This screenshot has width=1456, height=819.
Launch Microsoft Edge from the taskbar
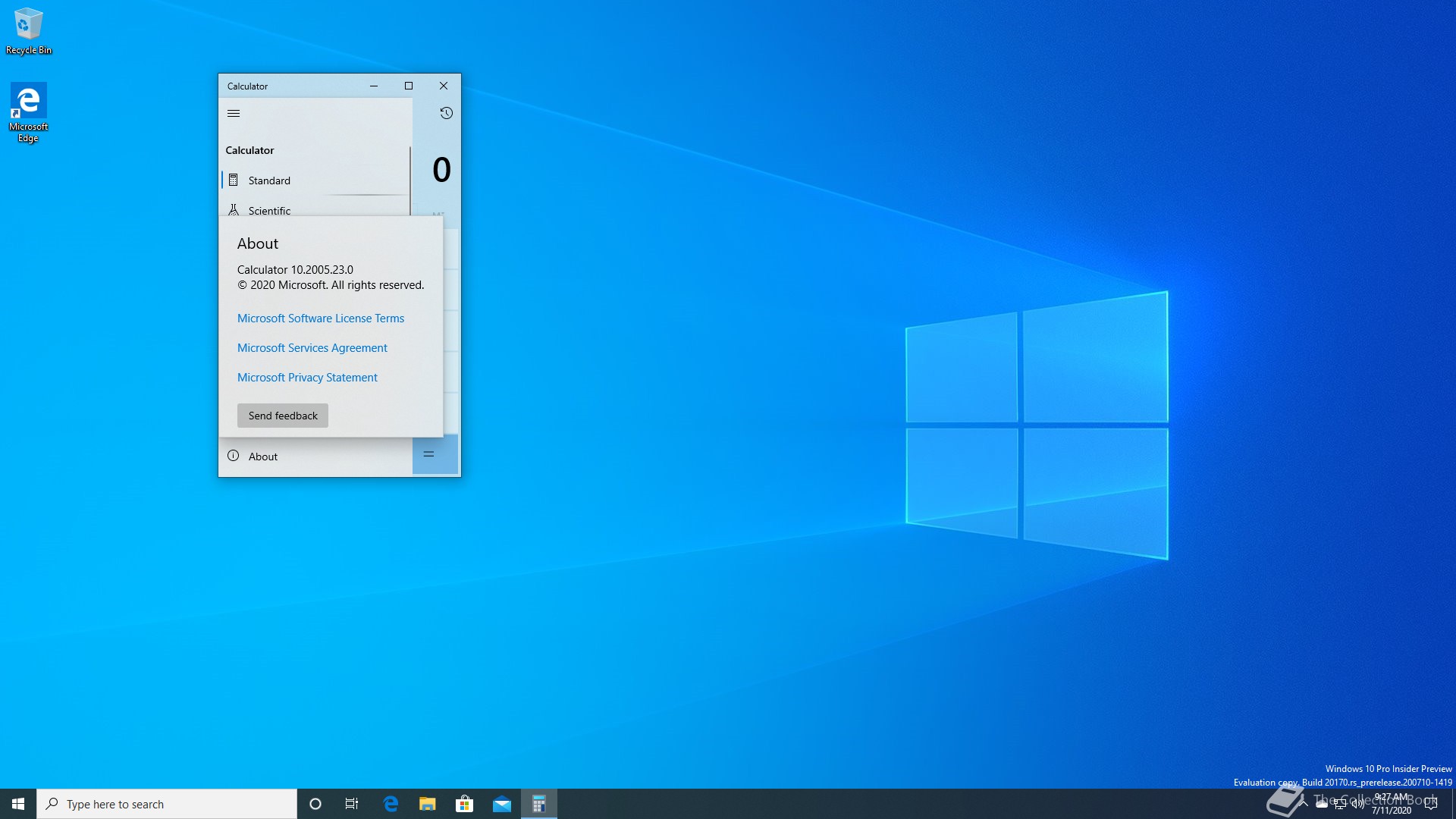point(391,804)
